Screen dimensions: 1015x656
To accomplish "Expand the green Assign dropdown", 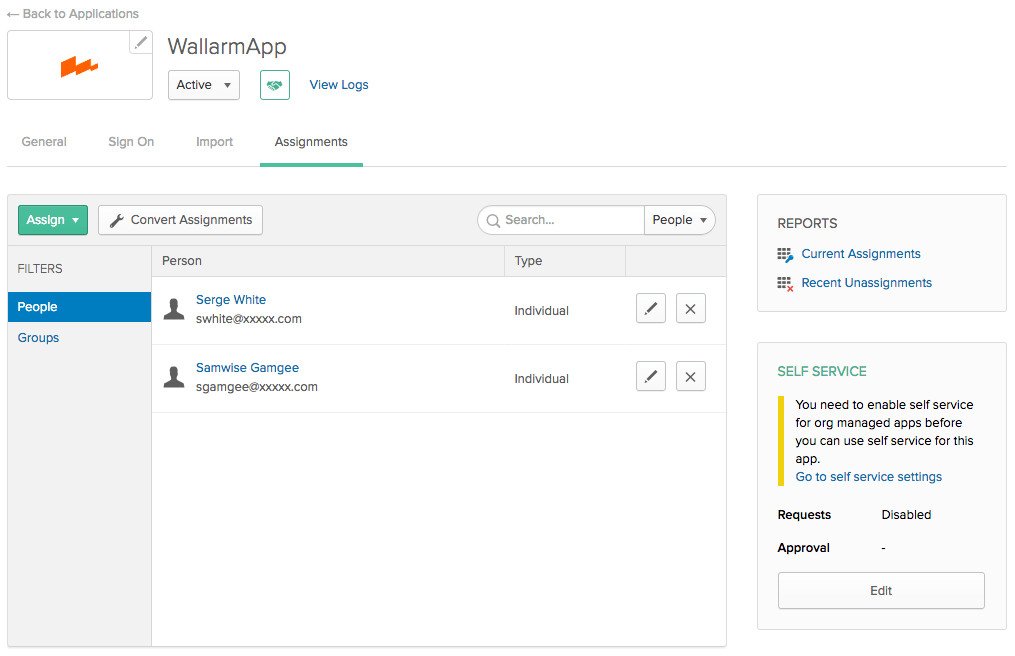I will pyautogui.click(x=53, y=220).
